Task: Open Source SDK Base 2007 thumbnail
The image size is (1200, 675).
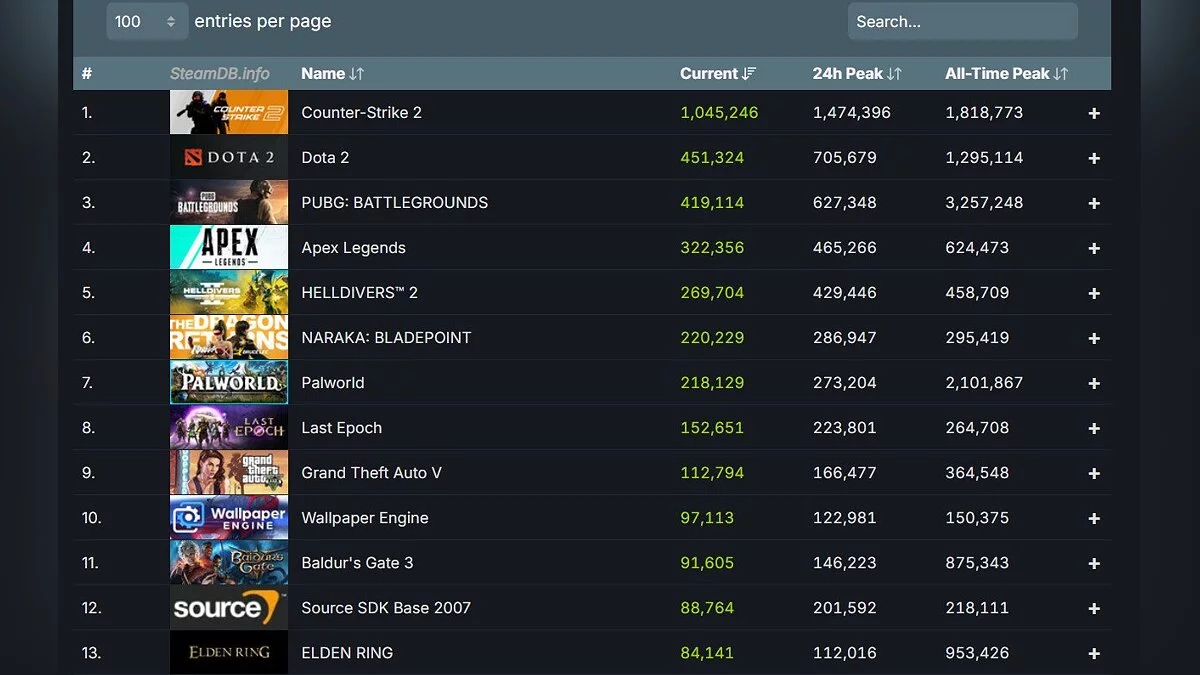Action: 229,607
